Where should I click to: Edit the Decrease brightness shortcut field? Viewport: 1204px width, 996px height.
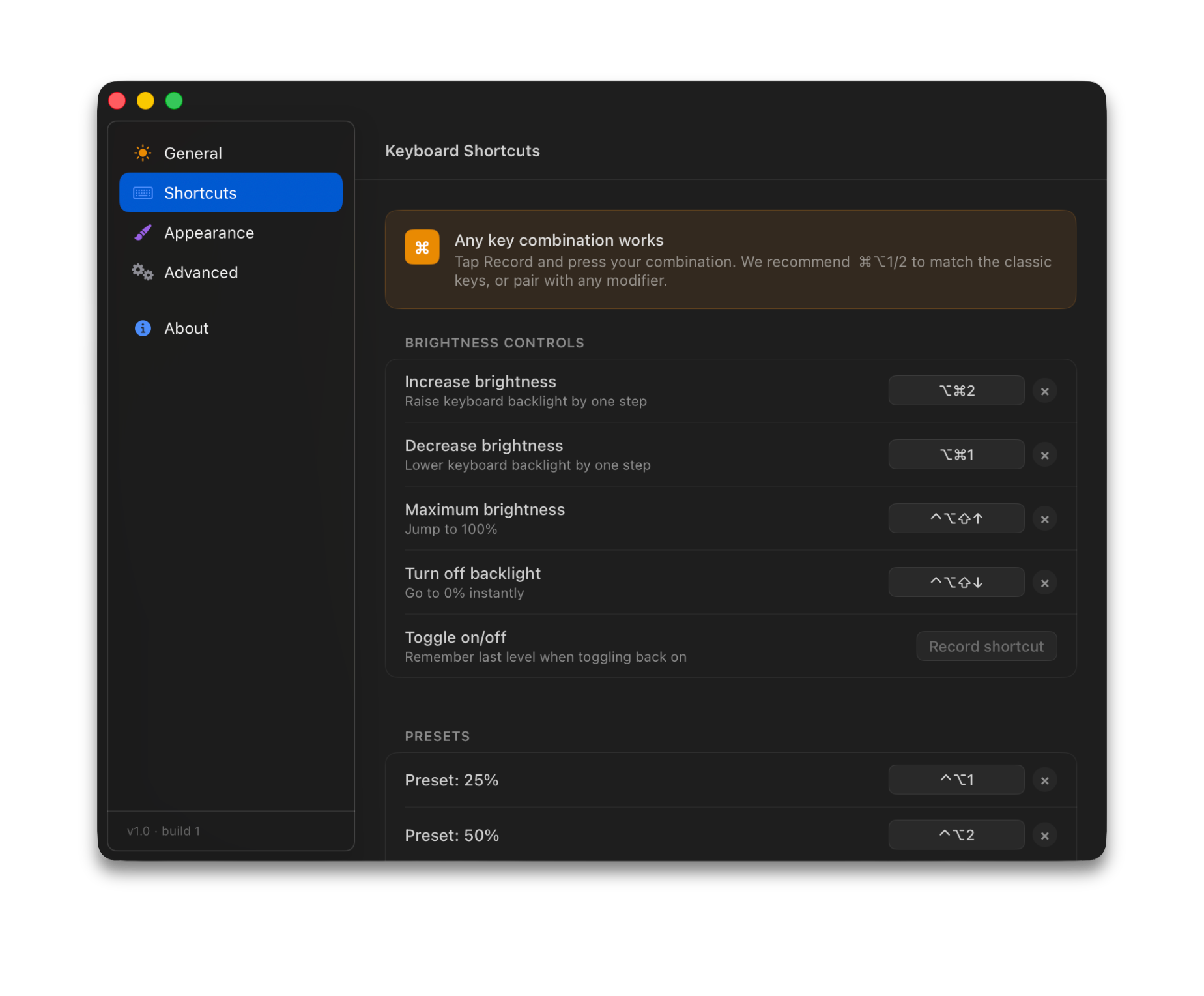[956, 454]
